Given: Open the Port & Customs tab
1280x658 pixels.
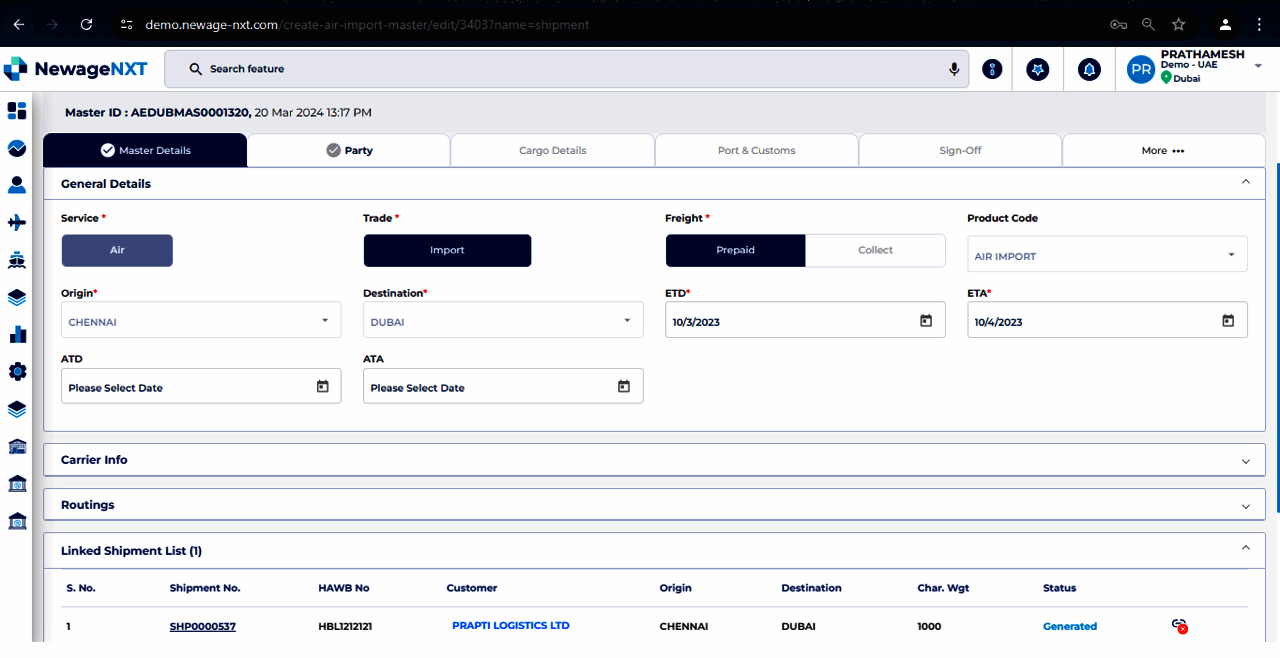Looking at the screenshot, I should [756, 150].
